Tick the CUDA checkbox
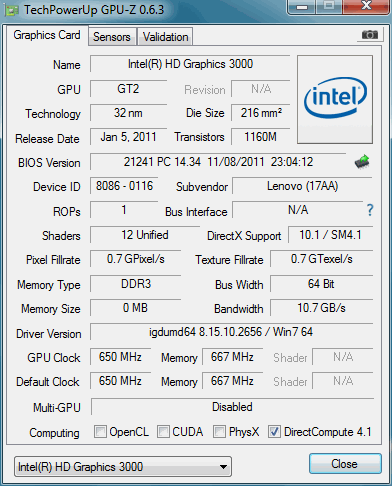The image size is (392, 486). point(163,431)
